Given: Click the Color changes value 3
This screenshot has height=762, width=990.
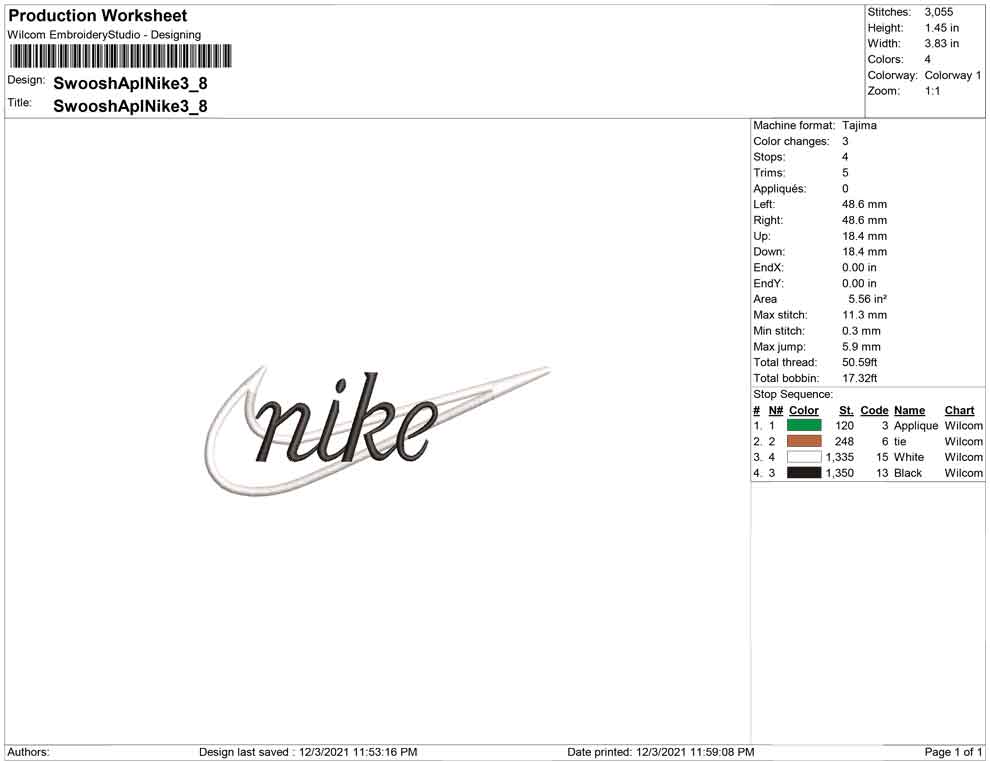Looking at the screenshot, I should click(845, 141).
